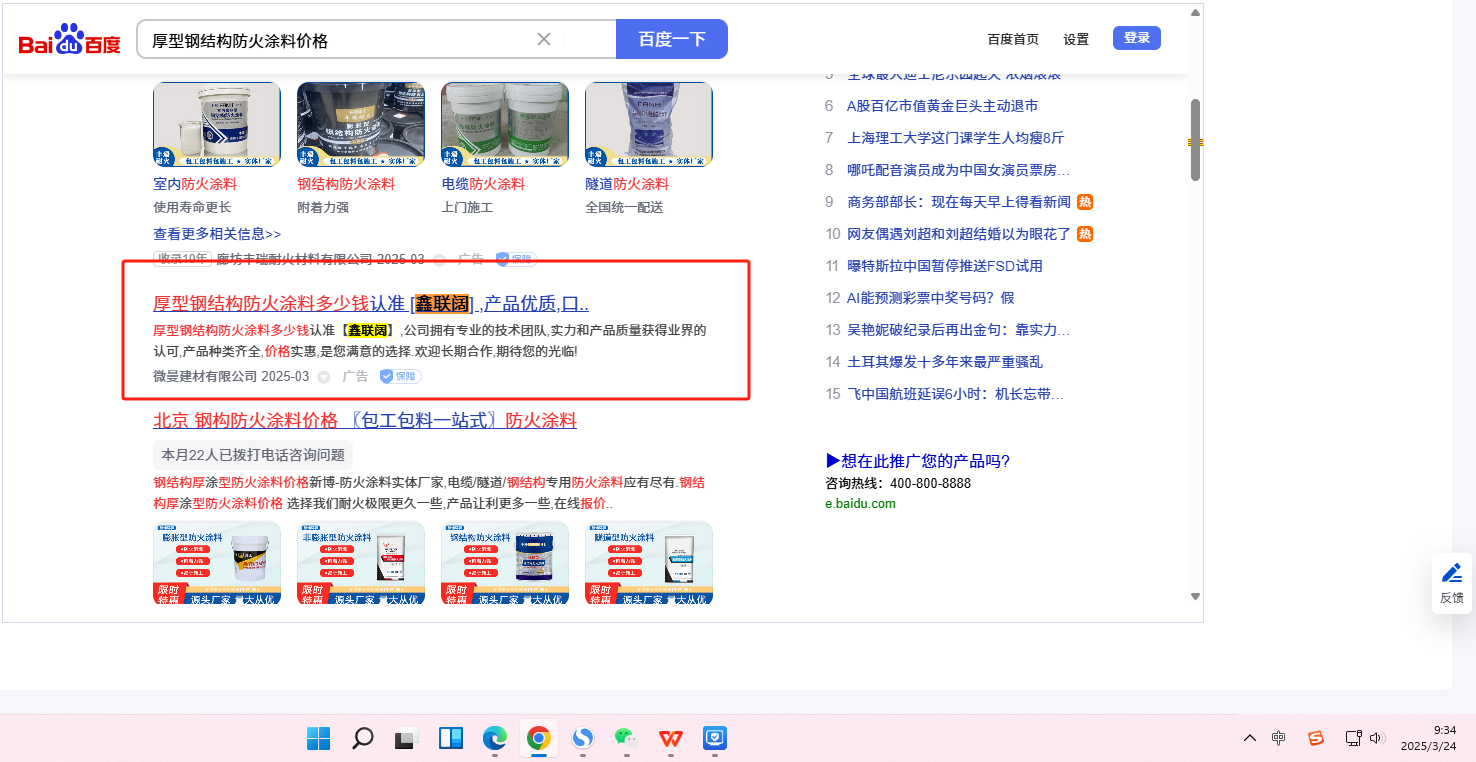Click the 微曼建材有限公司 source name

(205, 376)
